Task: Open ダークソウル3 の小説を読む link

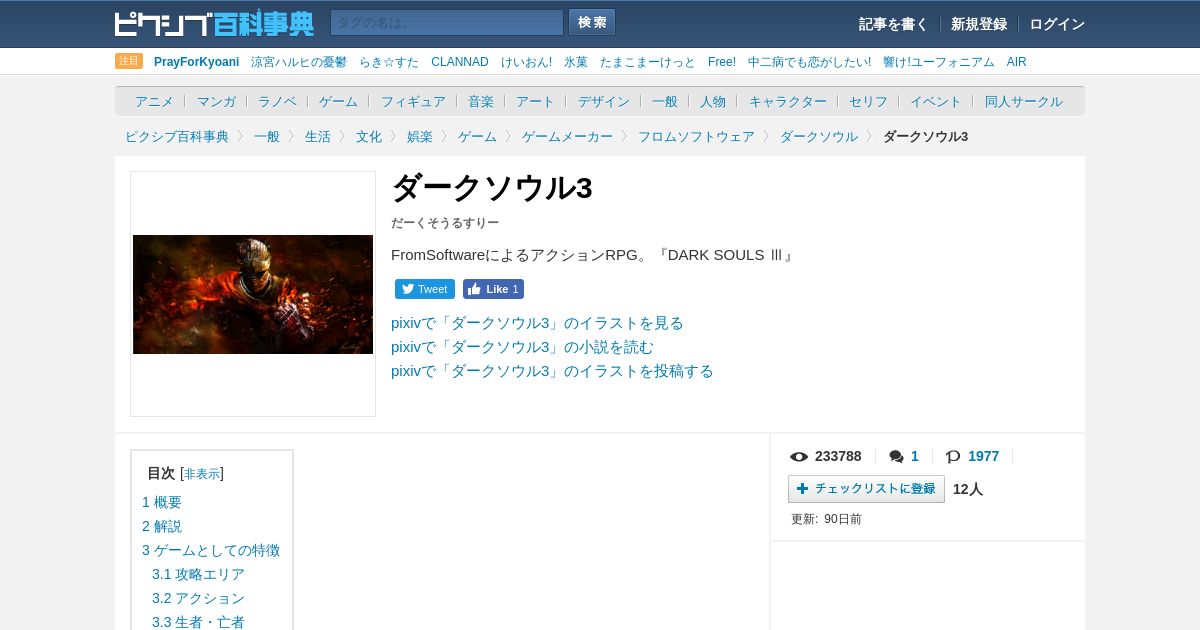Action: point(522,347)
